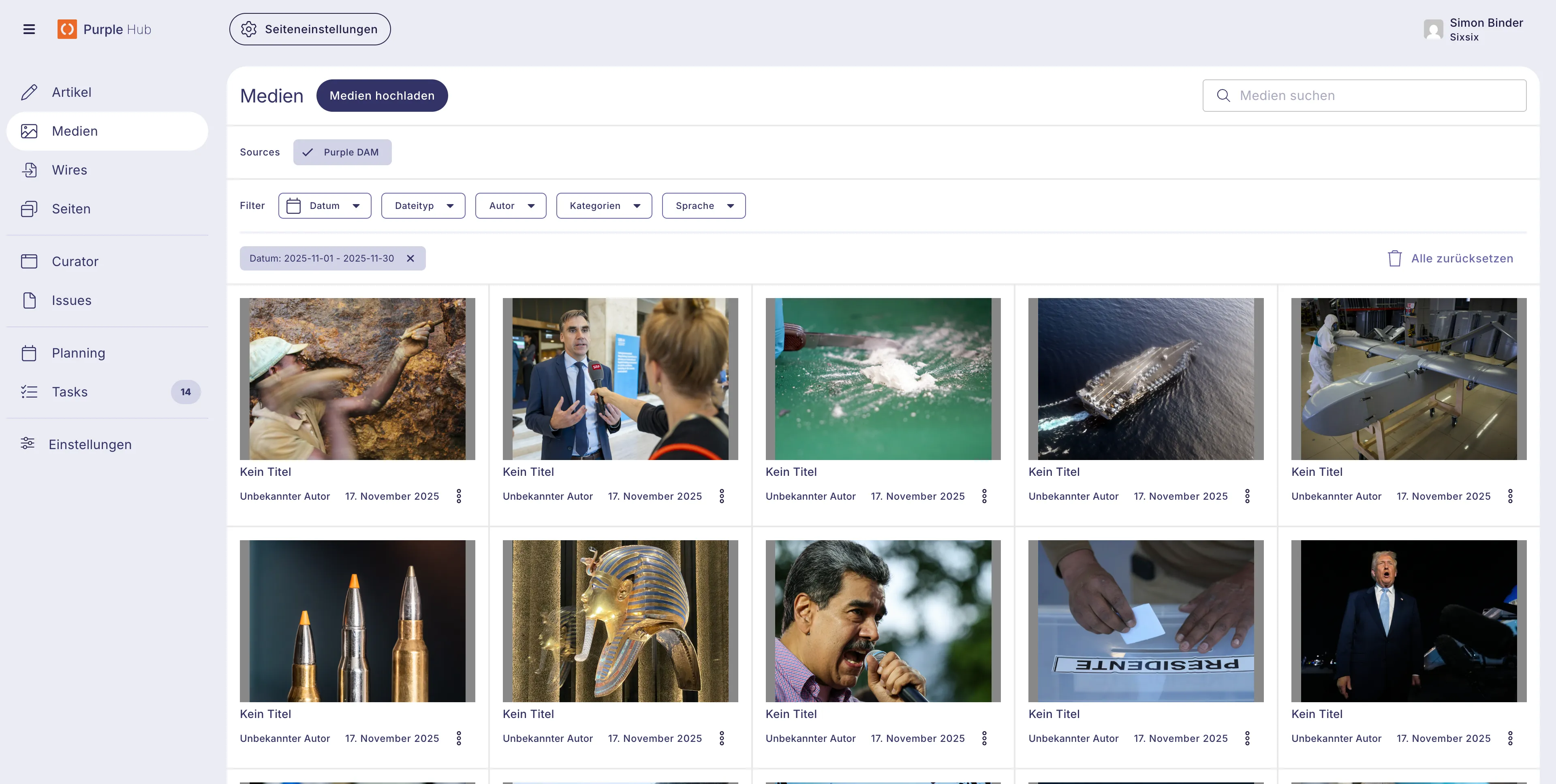
Task: Open options menu for the man-with-microphone photo
Action: click(985, 738)
